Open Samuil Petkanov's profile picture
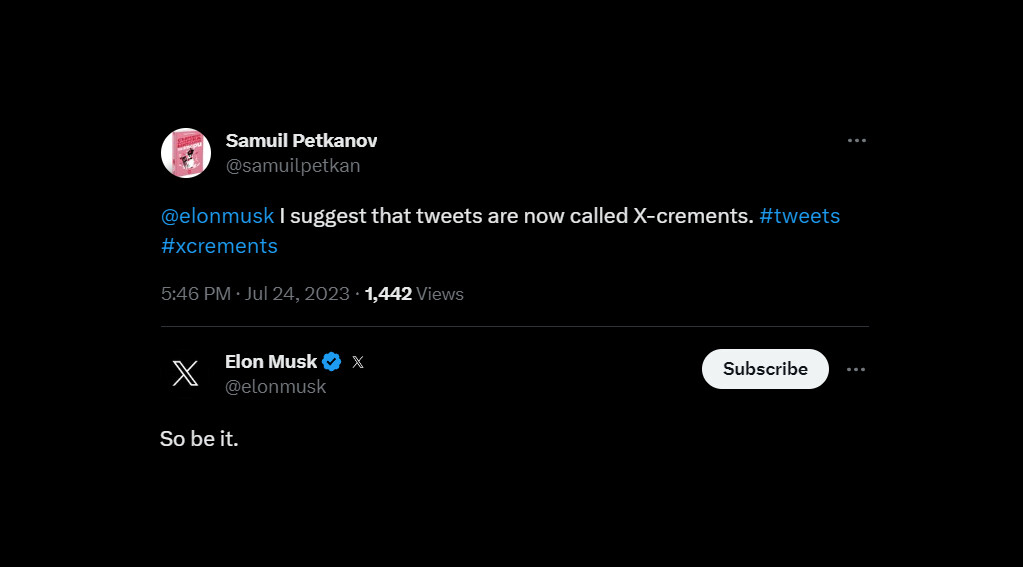The image size is (1023, 567). 186,153
